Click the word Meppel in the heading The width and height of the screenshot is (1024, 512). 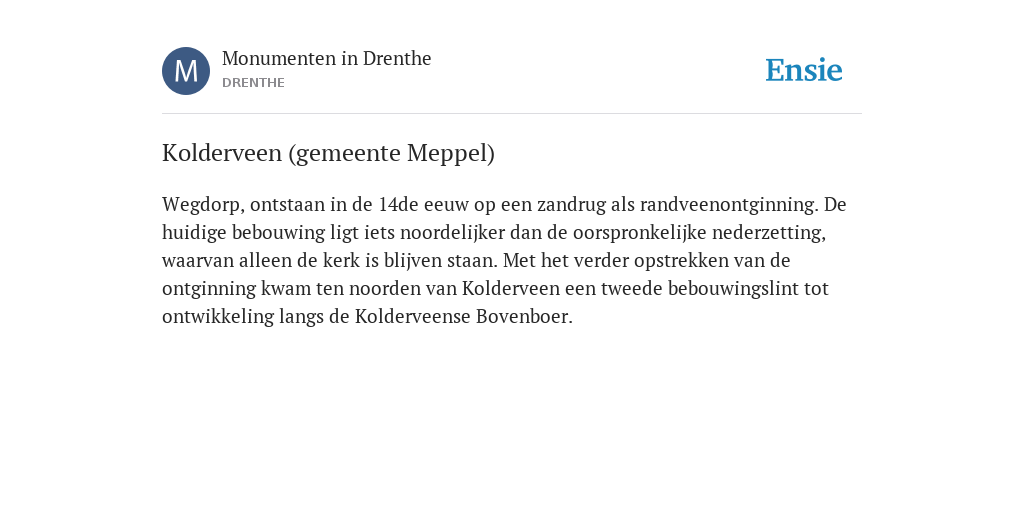coord(451,153)
